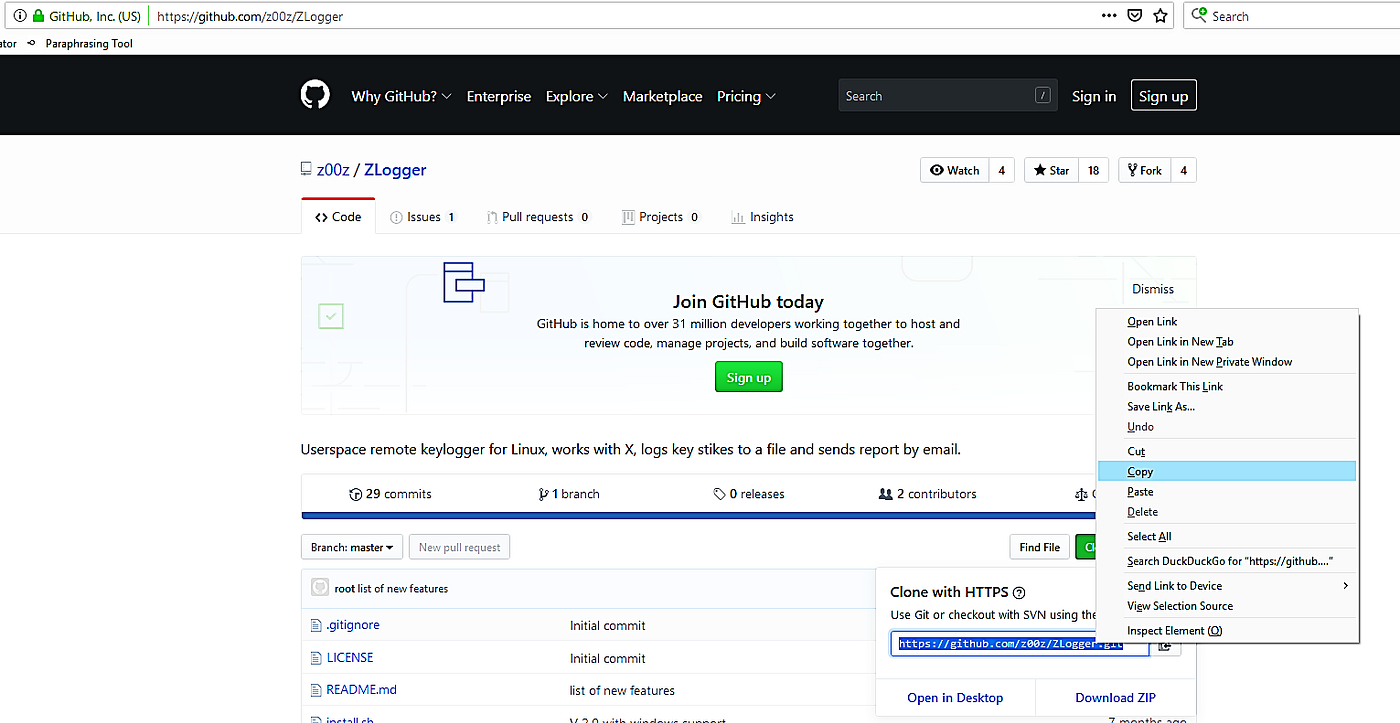The width and height of the screenshot is (1400, 723).
Task: Click the green Sign up banner button
Action: [x=749, y=377]
